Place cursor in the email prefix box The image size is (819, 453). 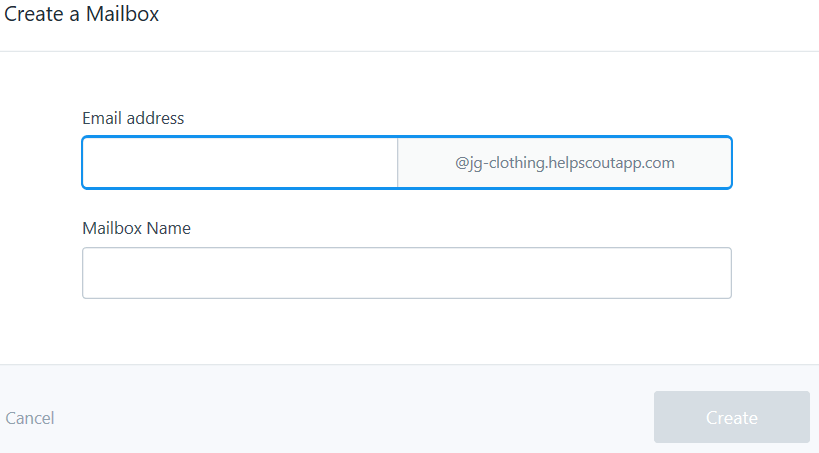[x=240, y=162]
